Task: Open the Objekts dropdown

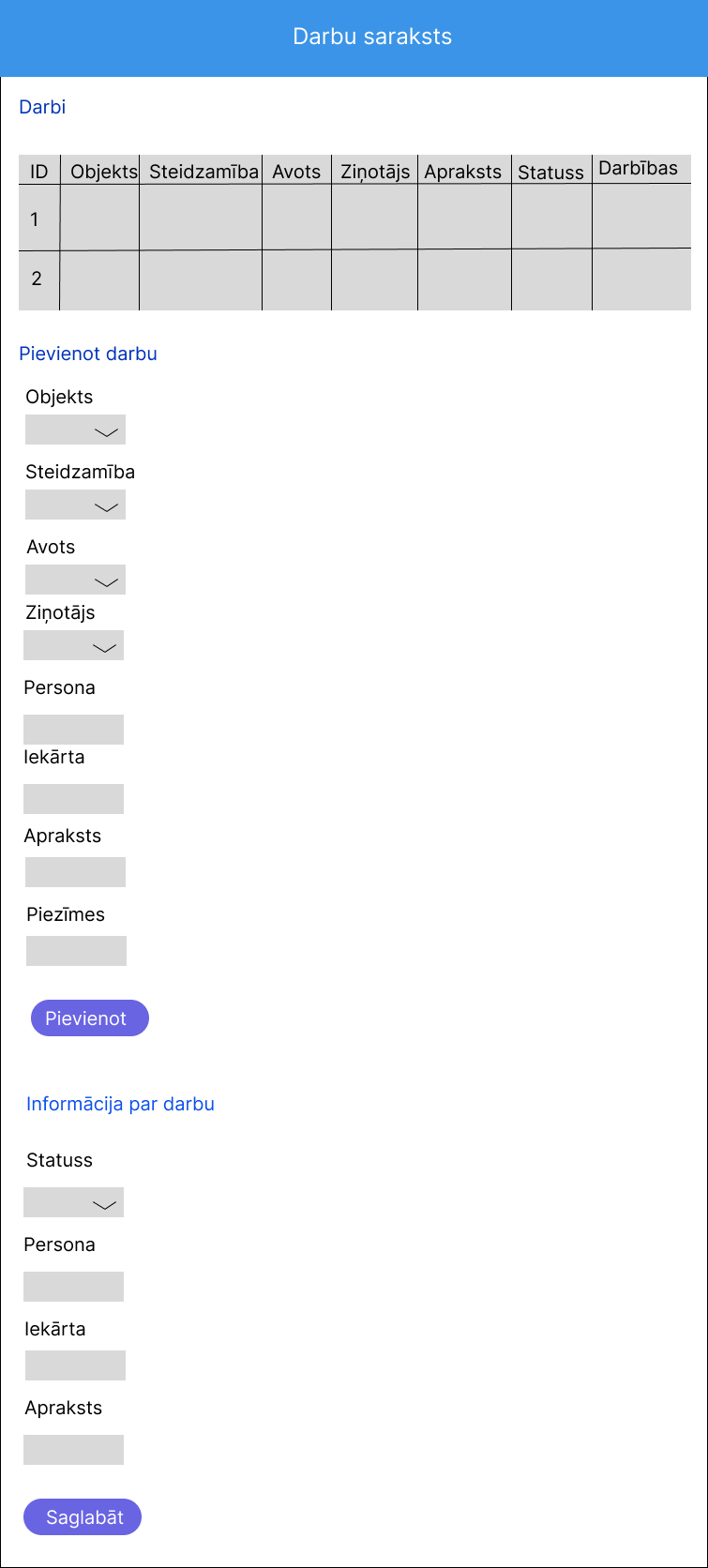Action: pyautogui.click(x=75, y=430)
